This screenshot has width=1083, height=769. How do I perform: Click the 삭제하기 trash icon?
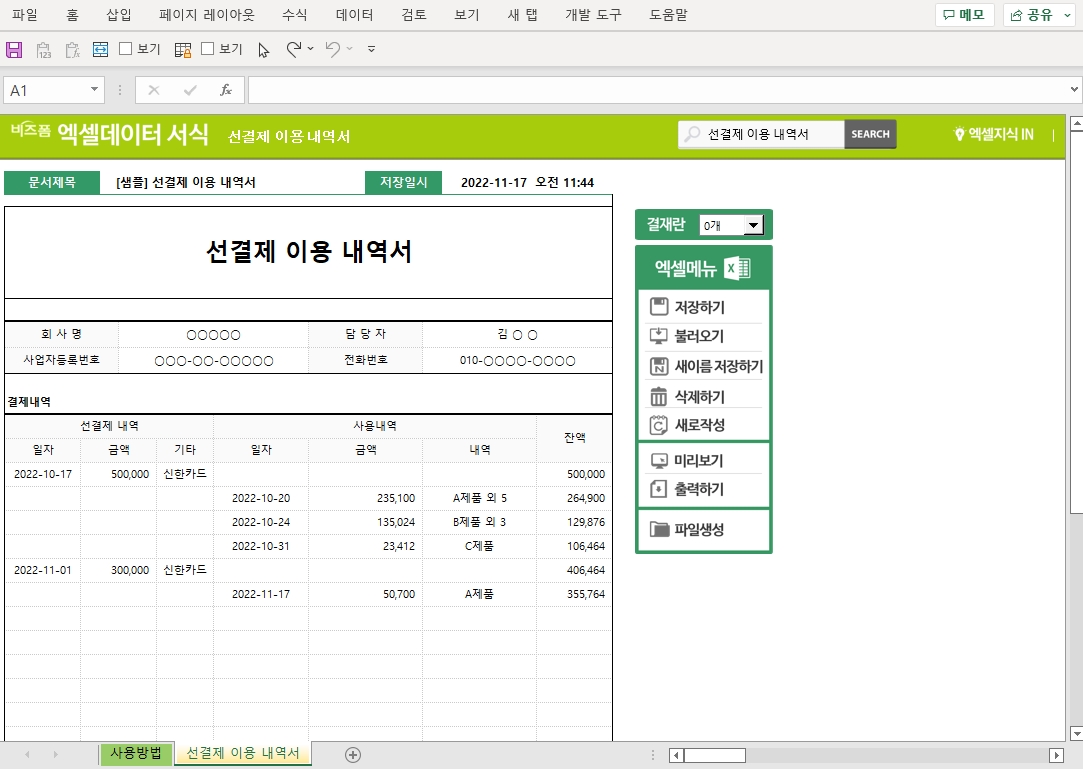click(658, 397)
